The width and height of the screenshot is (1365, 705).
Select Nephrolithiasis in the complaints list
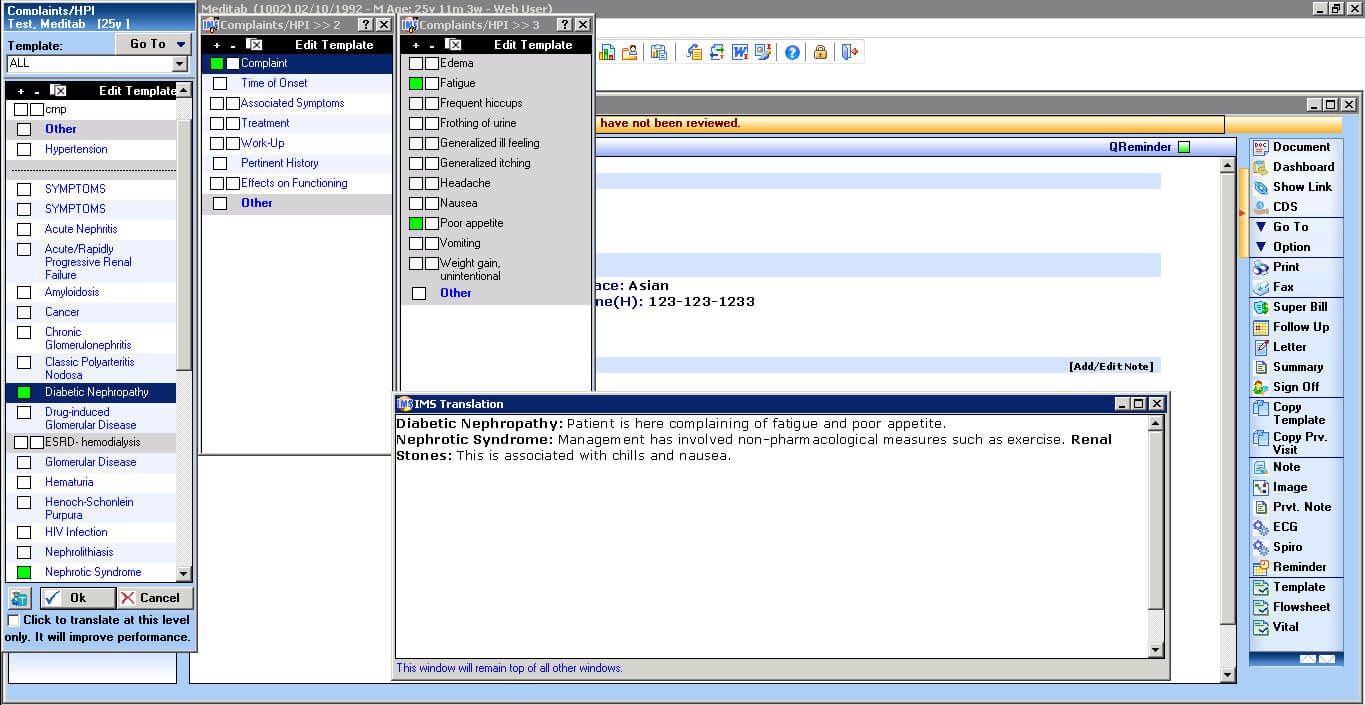[x=79, y=552]
